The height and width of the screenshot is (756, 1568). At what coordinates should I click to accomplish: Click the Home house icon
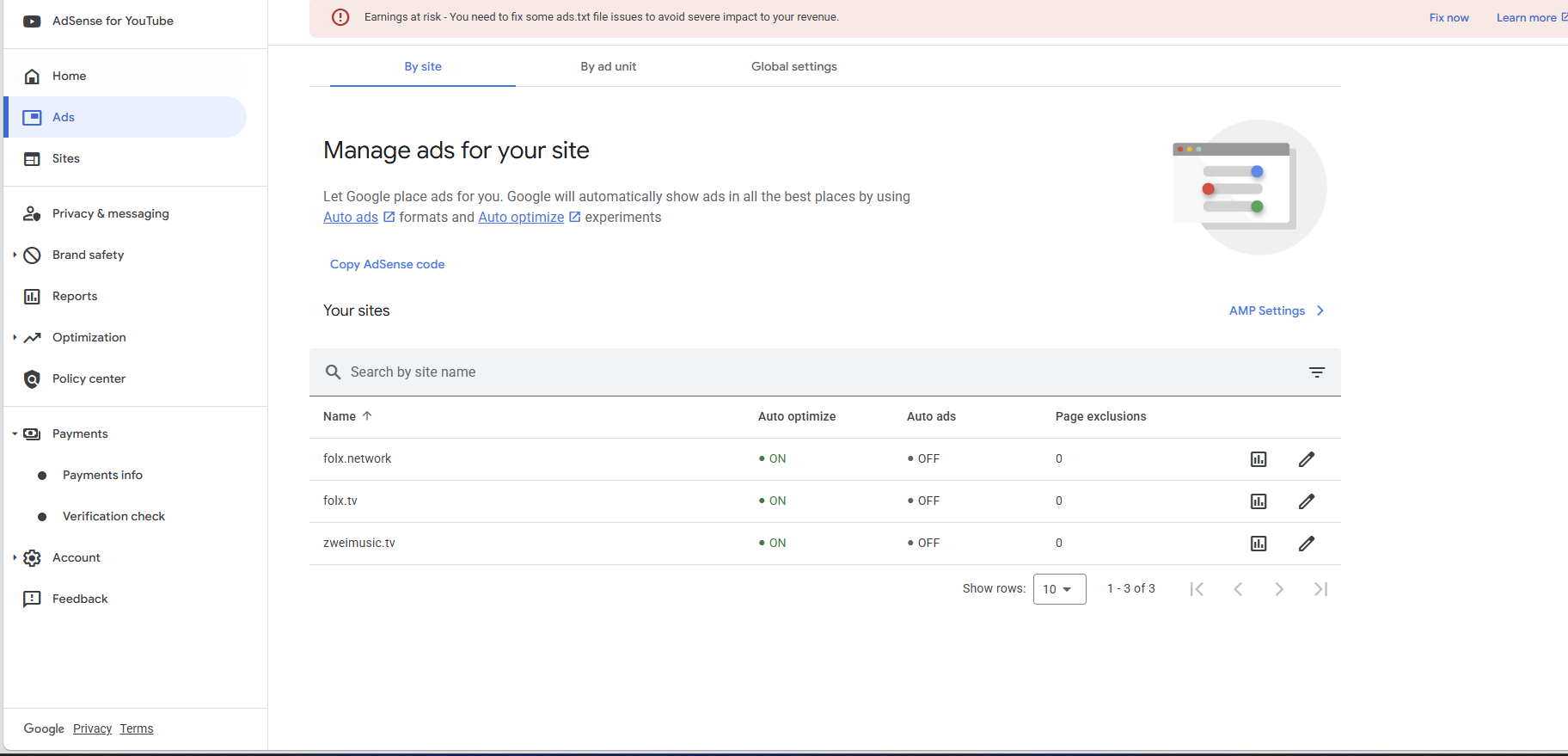32,77
